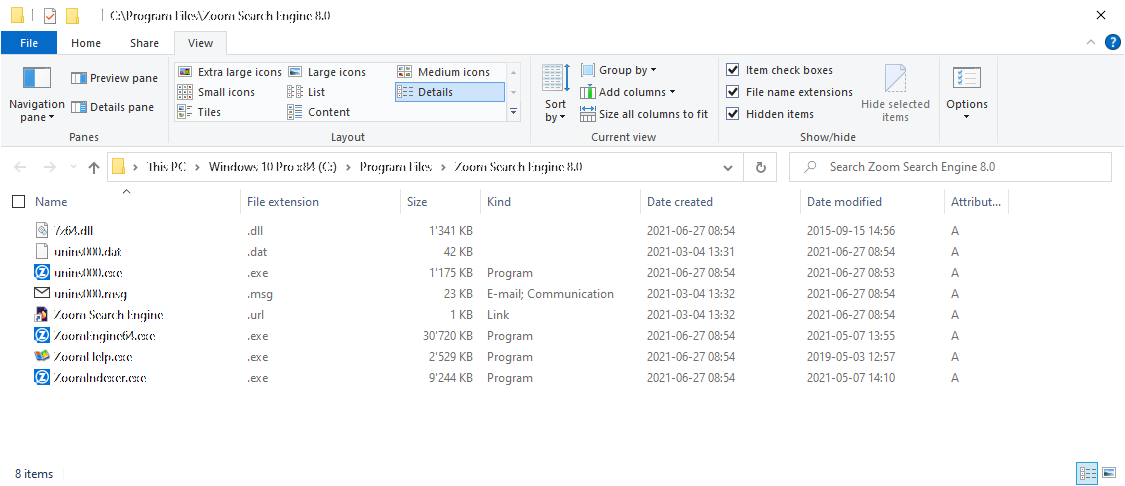
Task: Click the E-mail; Communication kind cell
Action: [550, 294]
